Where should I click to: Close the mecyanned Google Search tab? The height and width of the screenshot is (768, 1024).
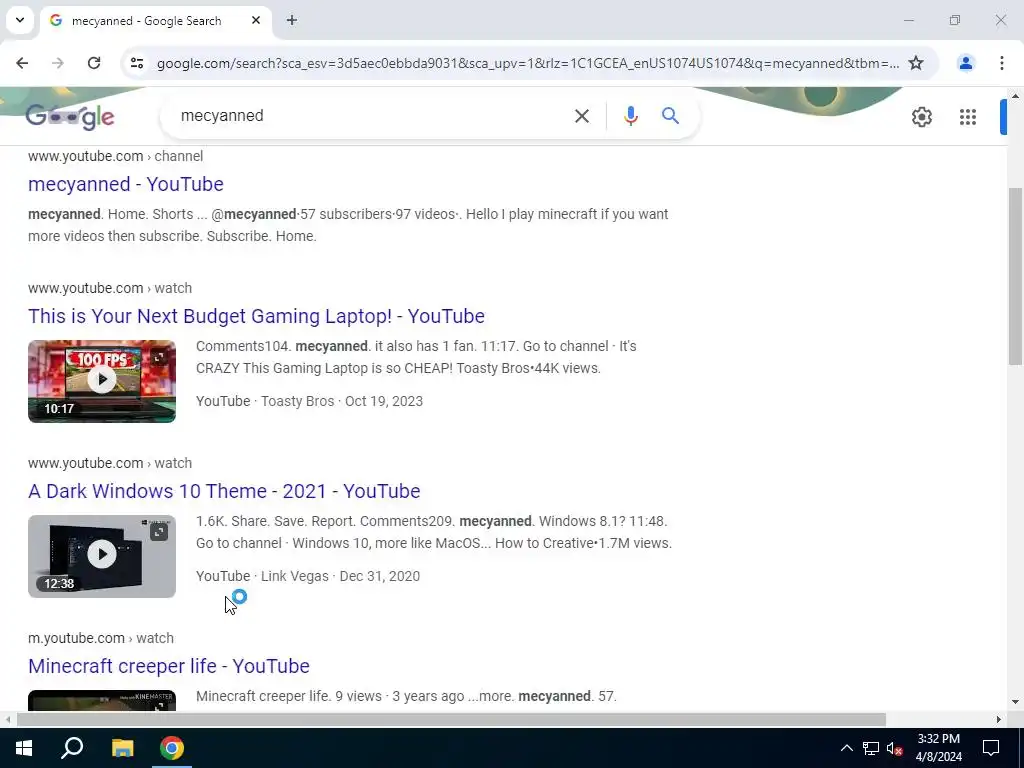[x=256, y=20]
